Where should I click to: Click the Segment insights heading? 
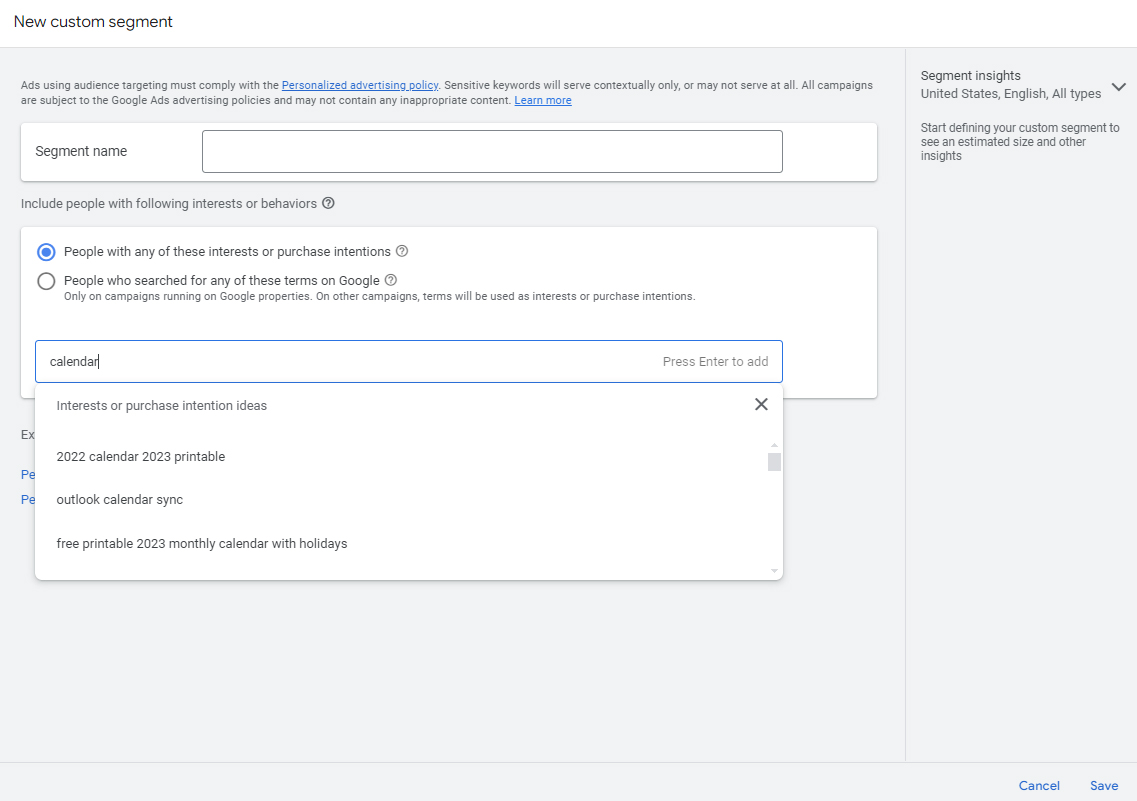click(970, 75)
